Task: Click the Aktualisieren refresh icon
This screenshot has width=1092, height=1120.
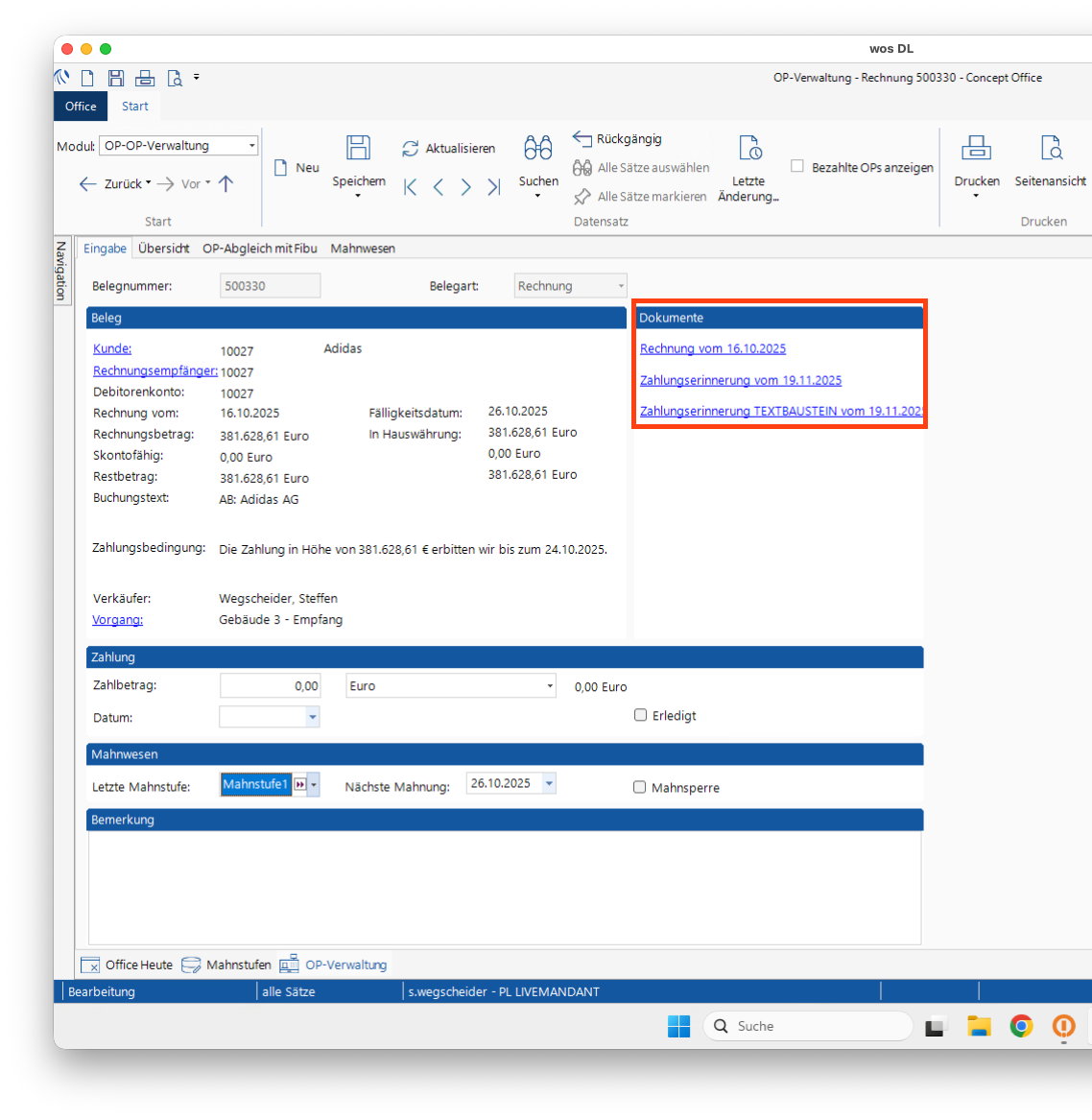Action: (x=411, y=149)
